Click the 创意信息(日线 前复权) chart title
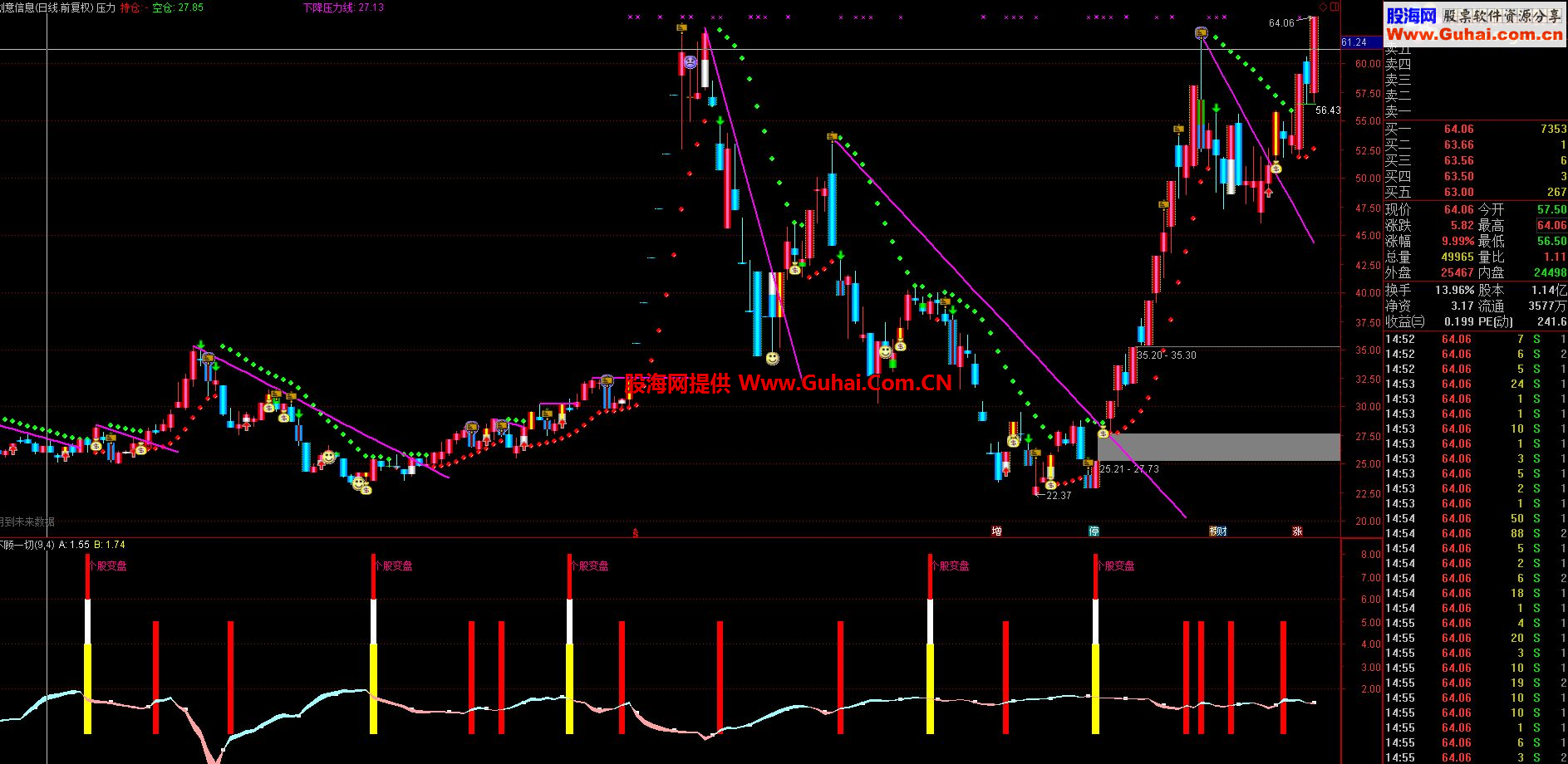 click(47, 7)
